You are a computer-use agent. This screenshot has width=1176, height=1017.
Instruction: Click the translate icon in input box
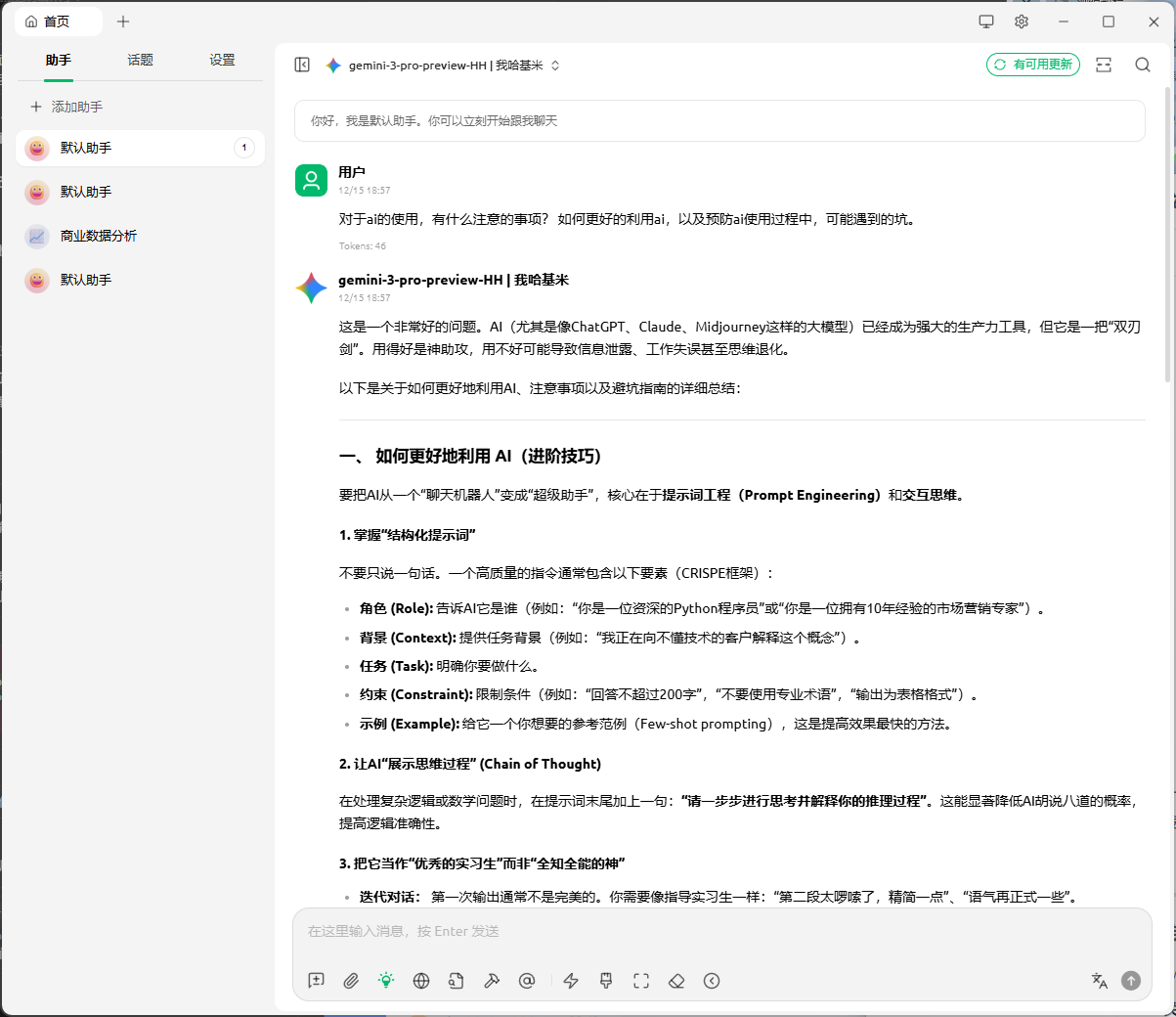1099,981
